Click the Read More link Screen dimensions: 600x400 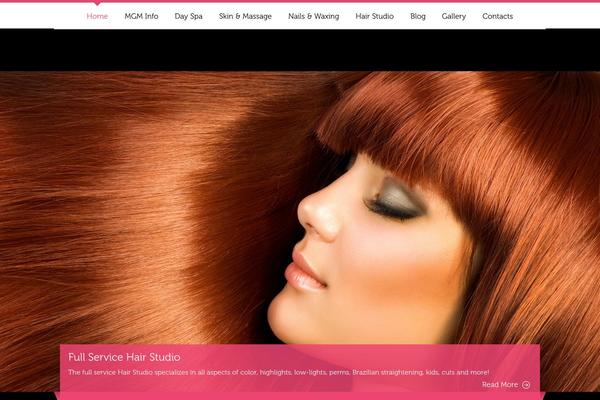click(500, 385)
